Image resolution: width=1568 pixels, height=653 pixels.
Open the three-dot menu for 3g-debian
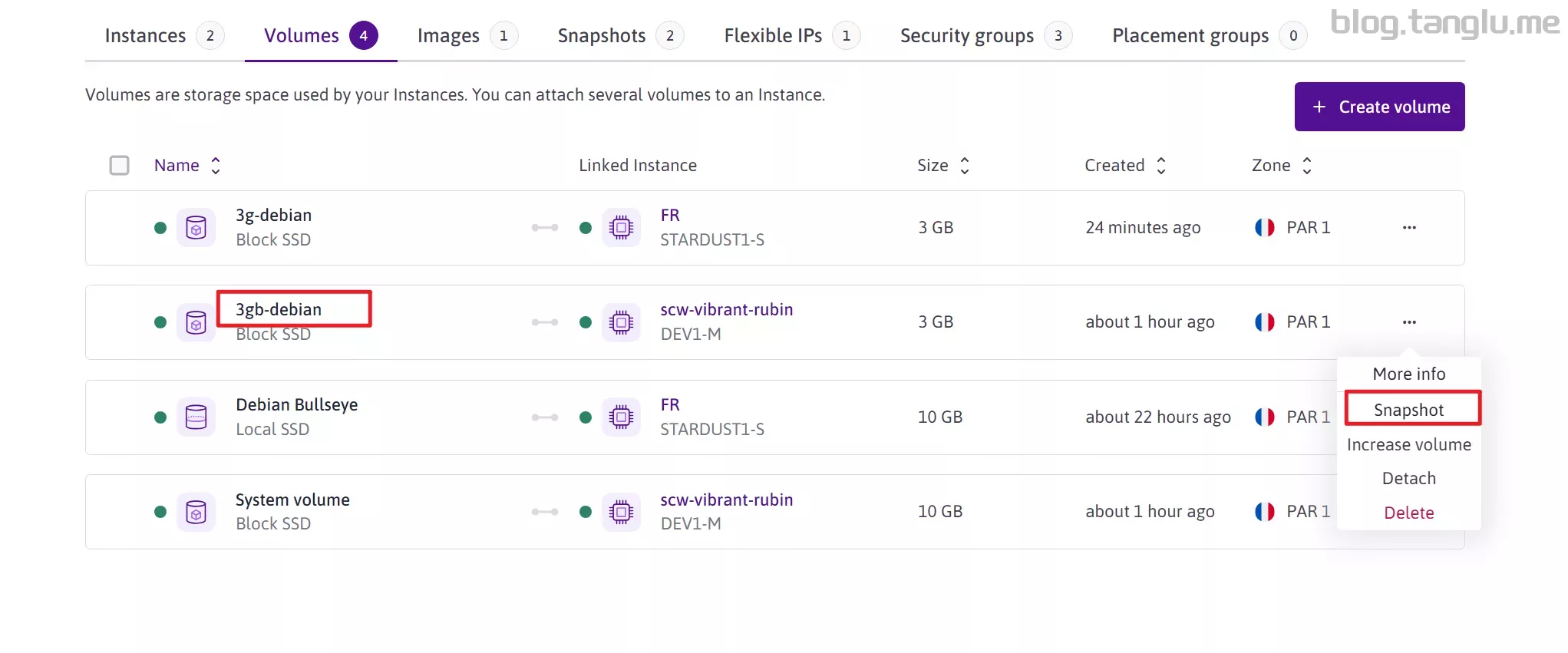pyautogui.click(x=1408, y=228)
